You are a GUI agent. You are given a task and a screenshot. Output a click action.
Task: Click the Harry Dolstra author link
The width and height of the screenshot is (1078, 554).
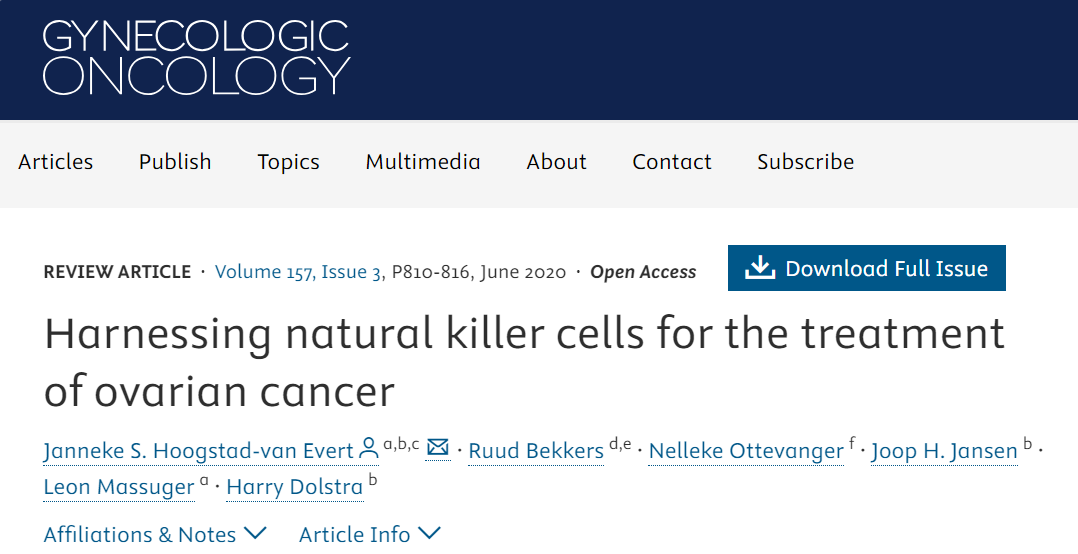tap(295, 487)
